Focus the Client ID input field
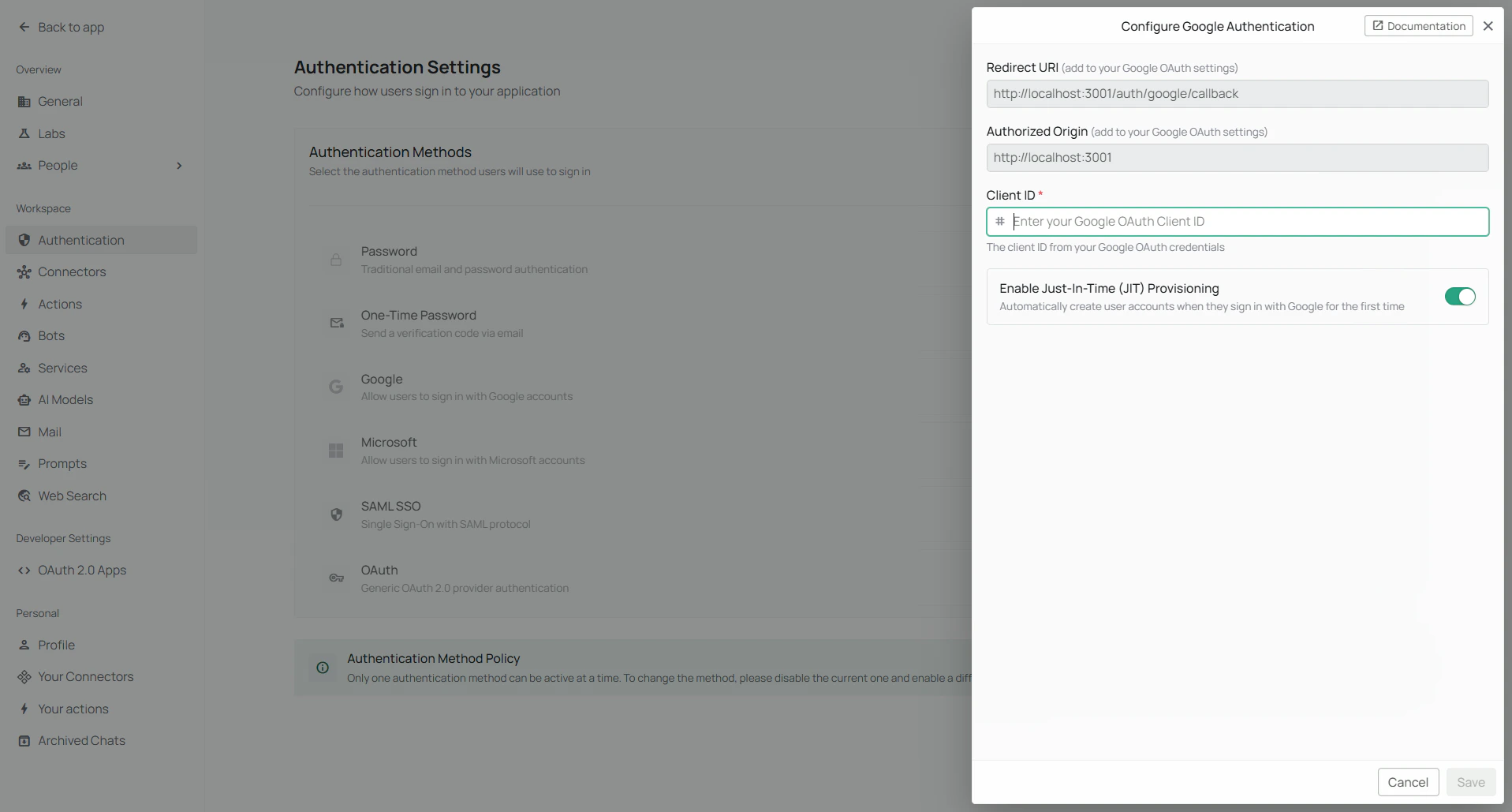The height and width of the screenshot is (812, 1512). [1237, 222]
